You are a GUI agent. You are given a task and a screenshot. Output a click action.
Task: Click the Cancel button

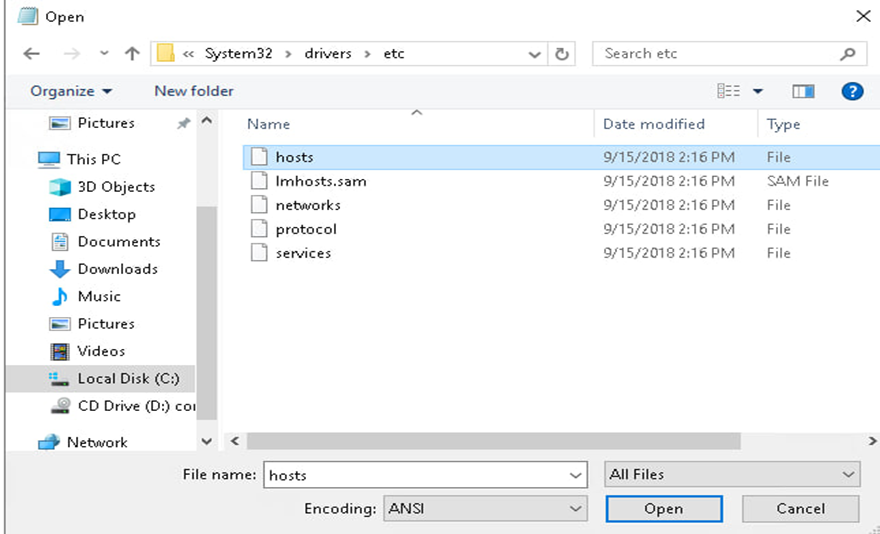coord(800,509)
